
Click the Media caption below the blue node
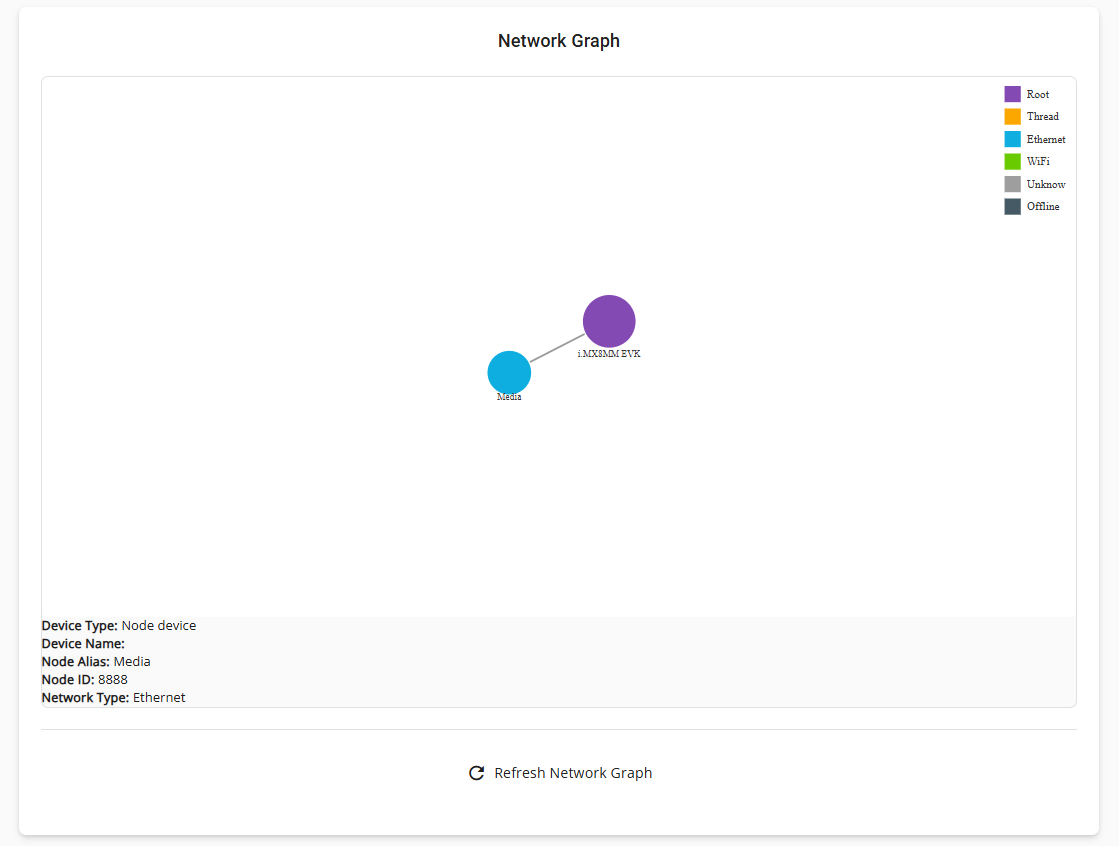click(509, 397)
